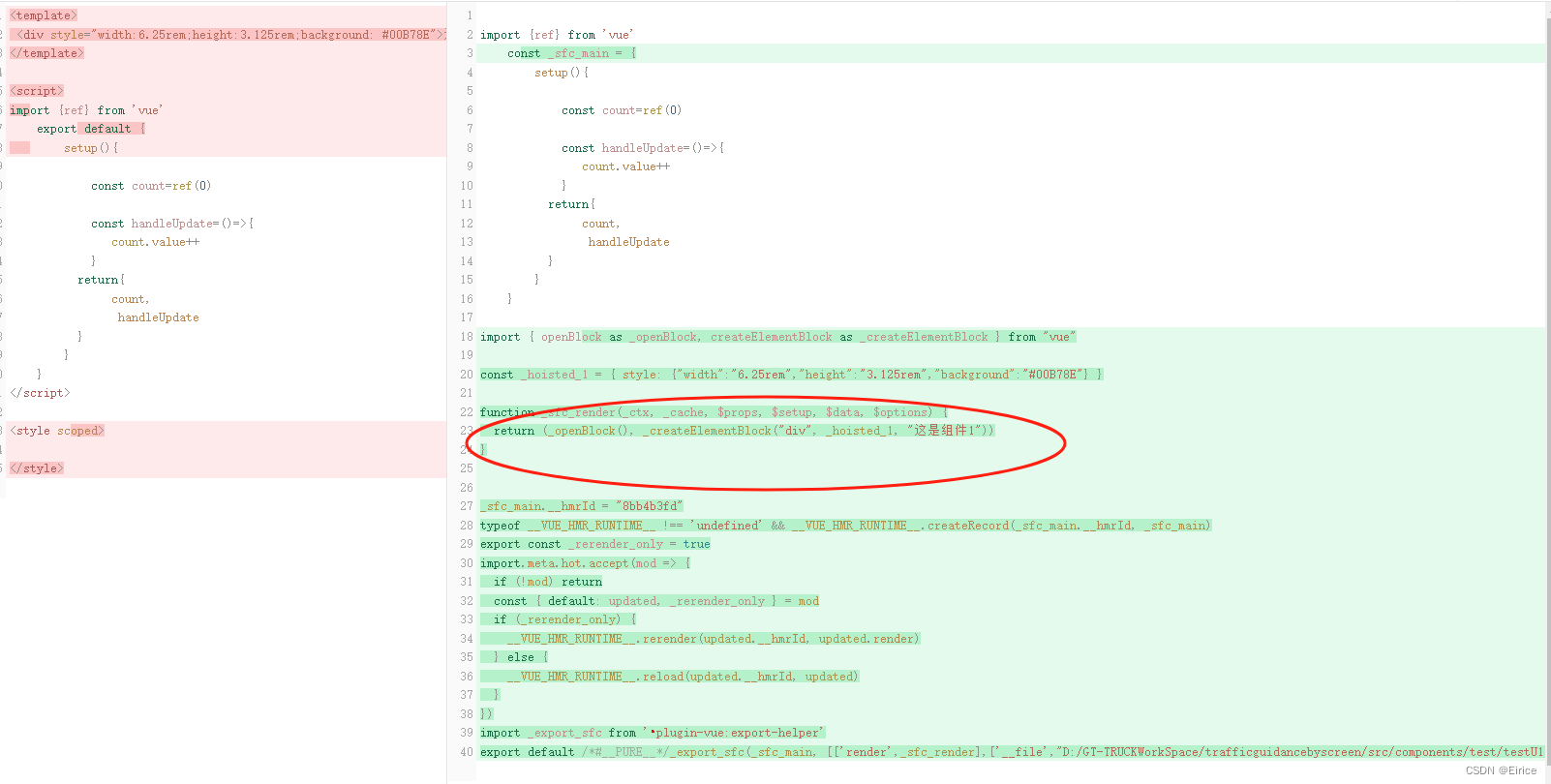Click 'const handleUpdate=()=>{' on line 8

coord(643,148)
